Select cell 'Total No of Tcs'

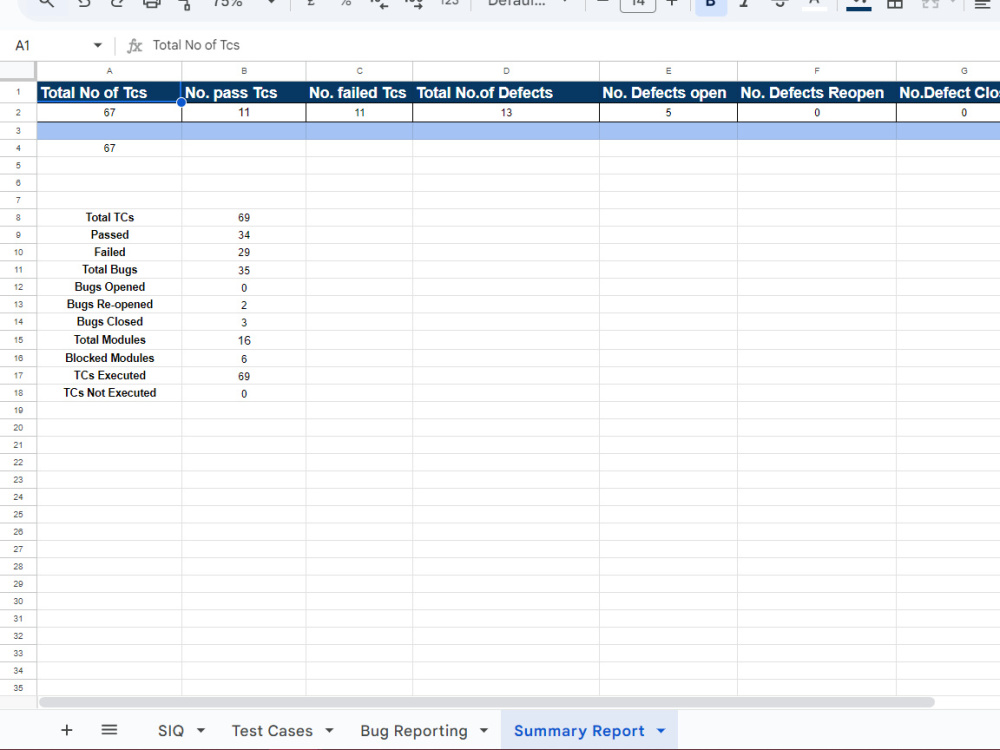coord(109,92)
